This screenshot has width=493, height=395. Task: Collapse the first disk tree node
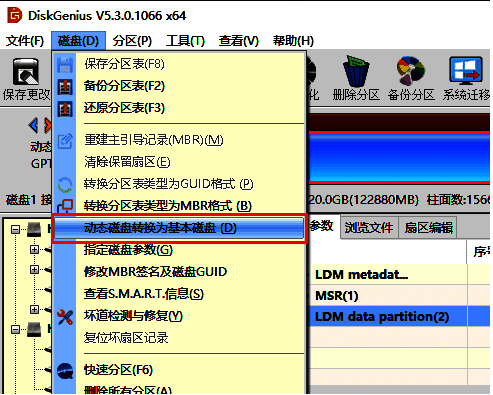(x=15, y=230)
